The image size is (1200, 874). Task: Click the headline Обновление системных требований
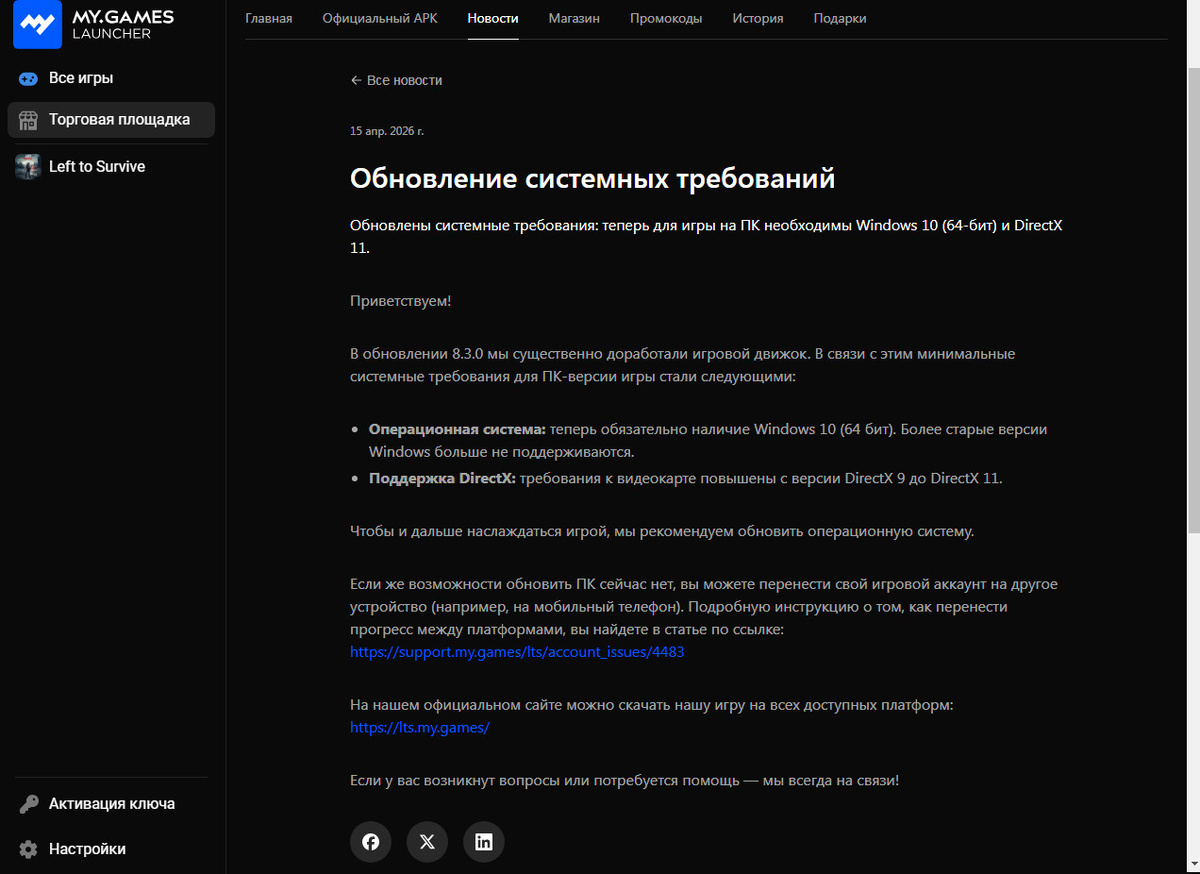[592, 179]
